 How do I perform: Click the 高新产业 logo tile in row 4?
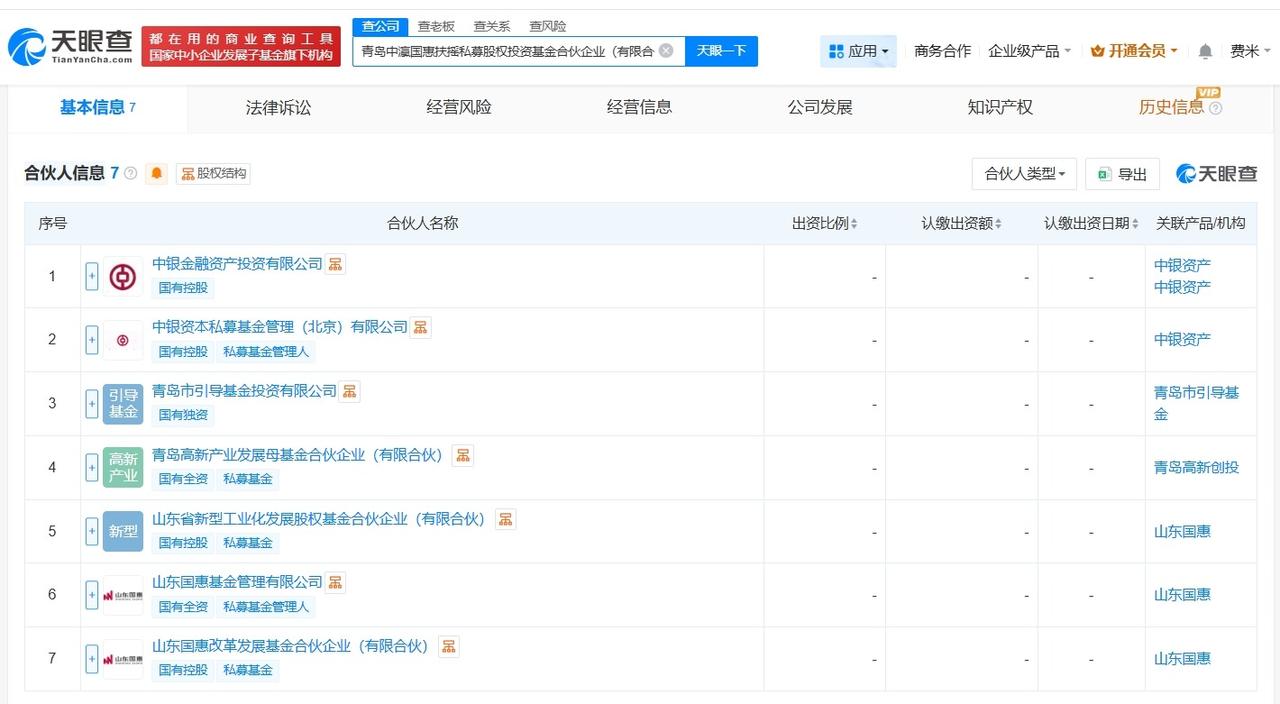pyautogui.click(x=123, y=468)
